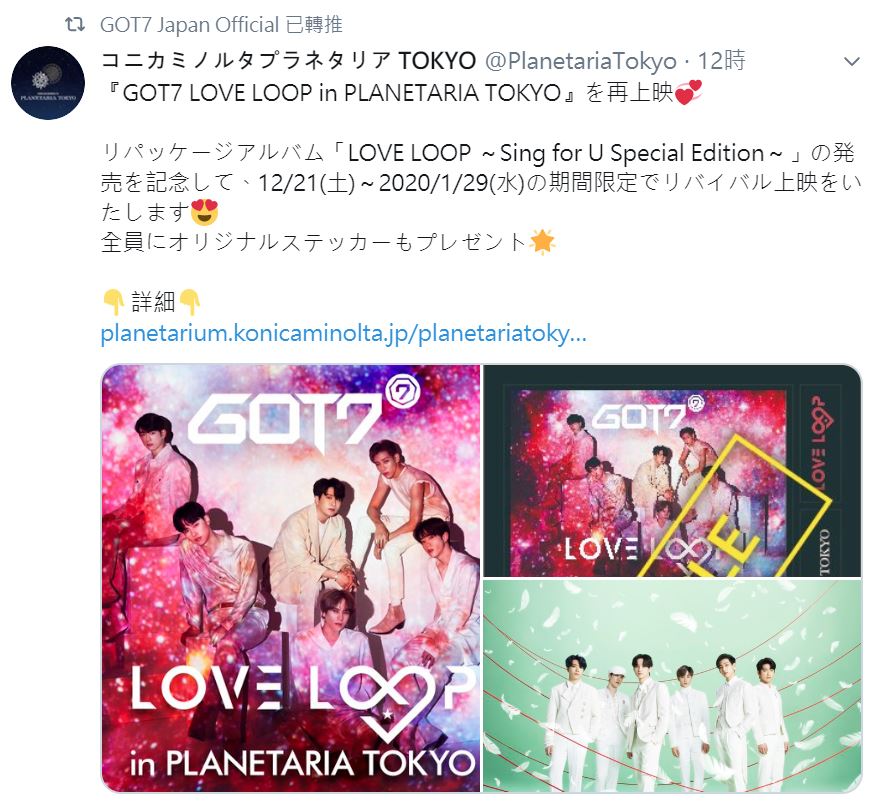This screenshot has width=883, height=803.
Task: Click the left pointing-down hand emoji
Action: pos(114,302)
